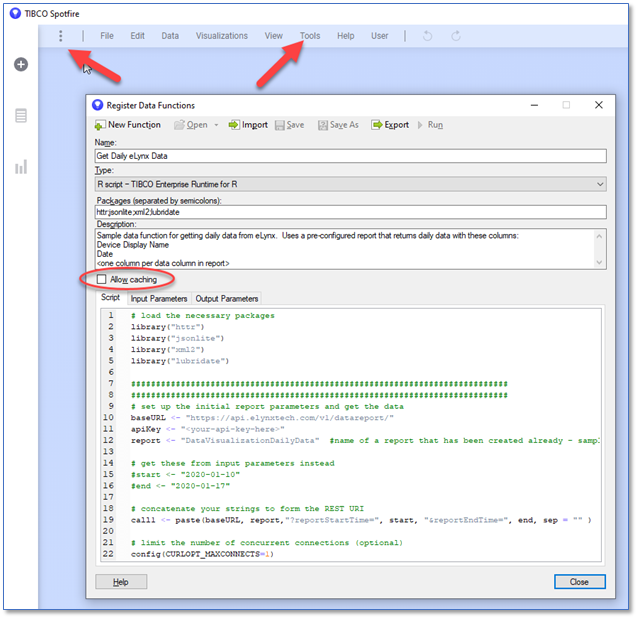Switch to the Script tab

pyautogui.click(x=111, y=297)
